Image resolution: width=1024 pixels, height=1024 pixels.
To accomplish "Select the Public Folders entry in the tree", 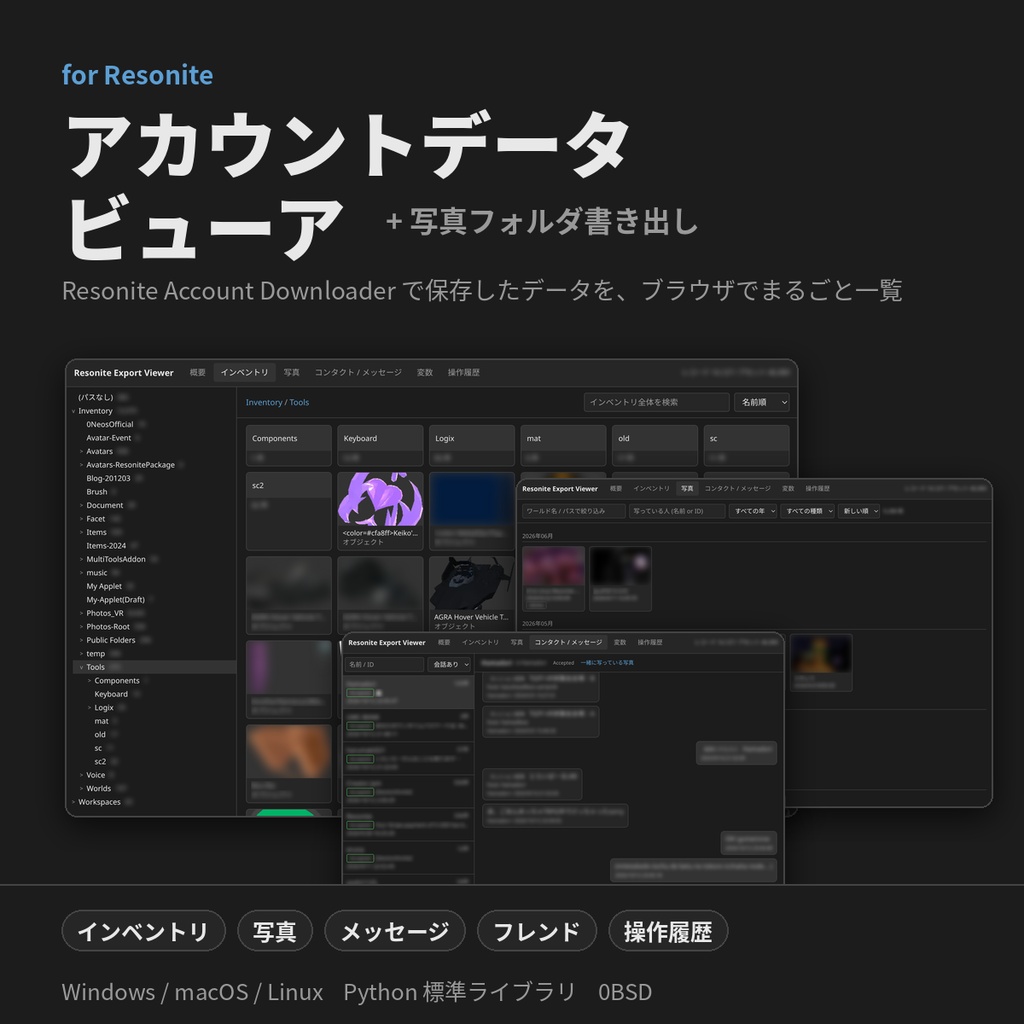I will [110, 641].
